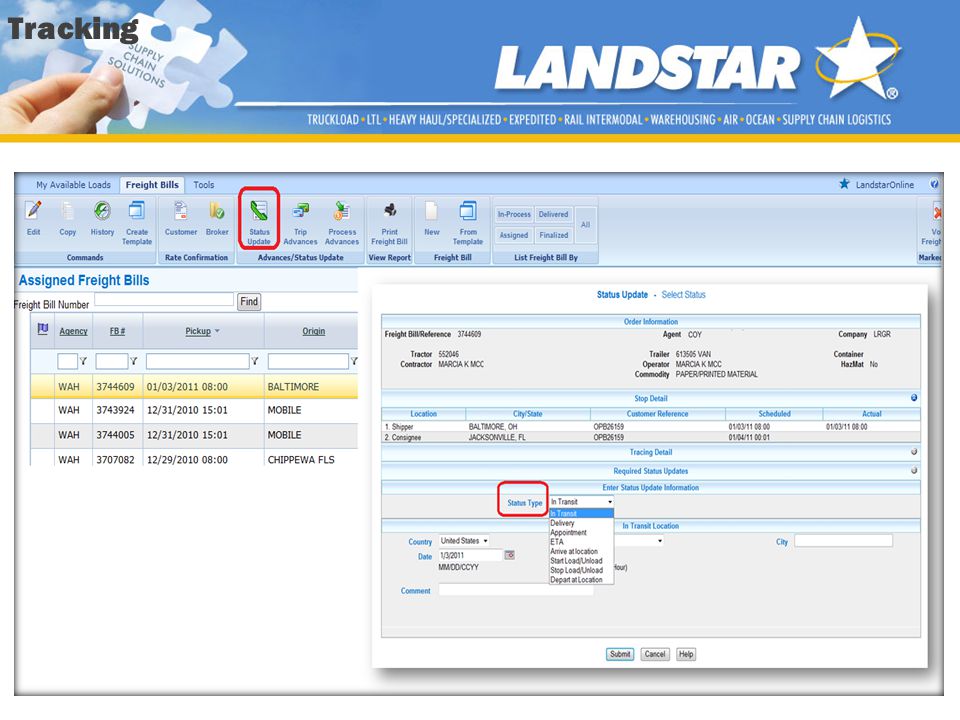This screenshot has height=720, width=960.
Task: Sort by Agency column header
Action: pyautogui.click(x=73, y=331)
